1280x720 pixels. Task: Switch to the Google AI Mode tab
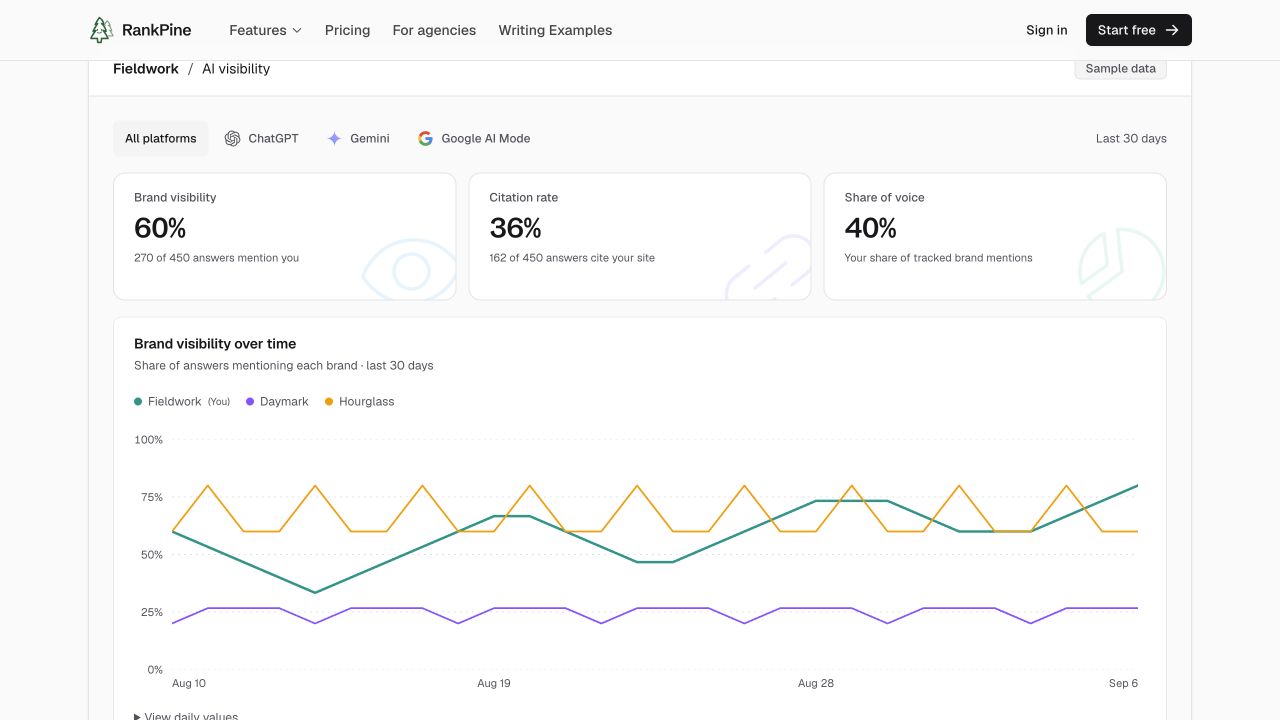tap(474, 139)
